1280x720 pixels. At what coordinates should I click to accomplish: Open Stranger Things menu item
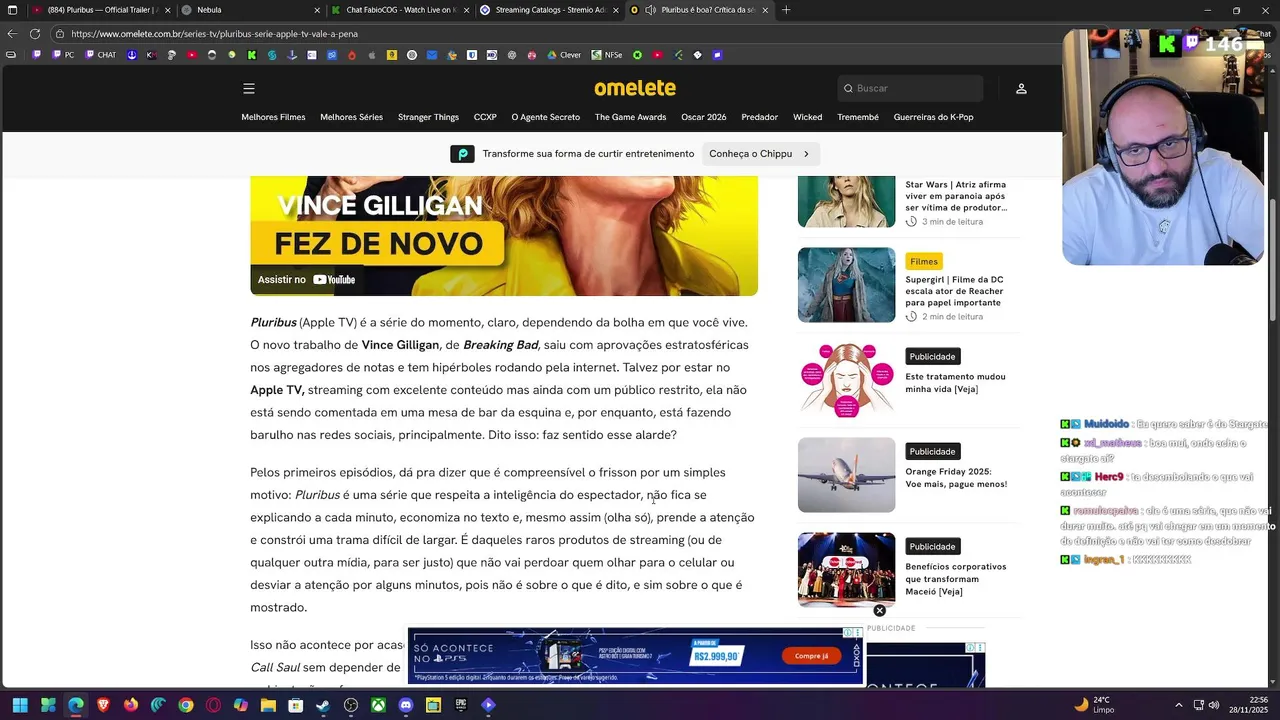click(428, 117)
